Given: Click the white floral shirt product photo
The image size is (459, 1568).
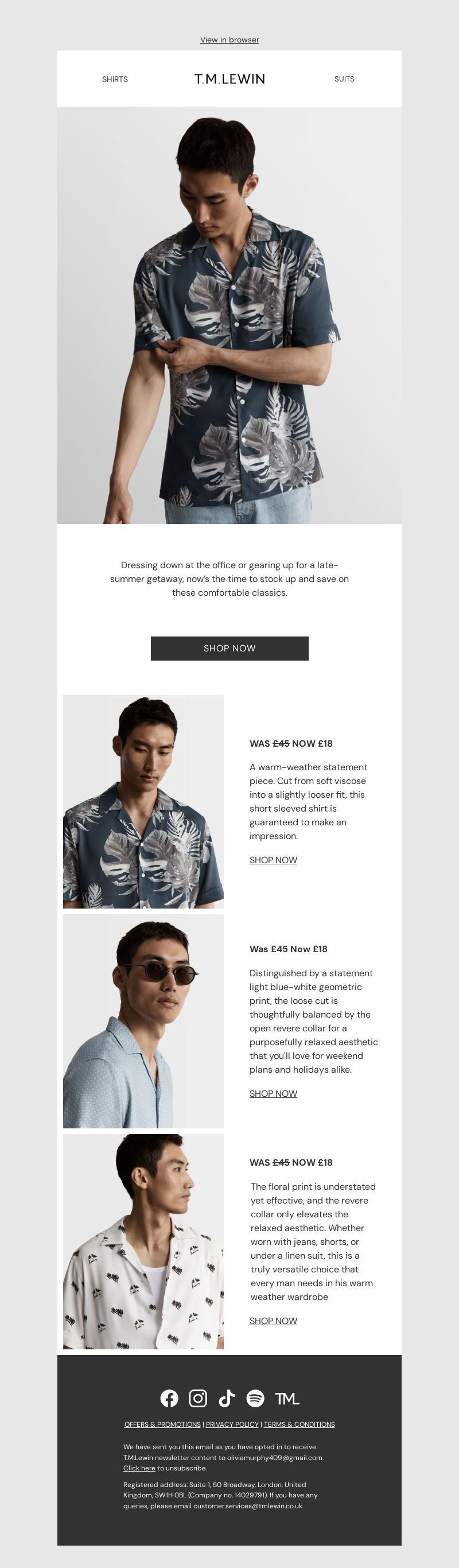Looking at the screenshot, I should click(143, 1242).
